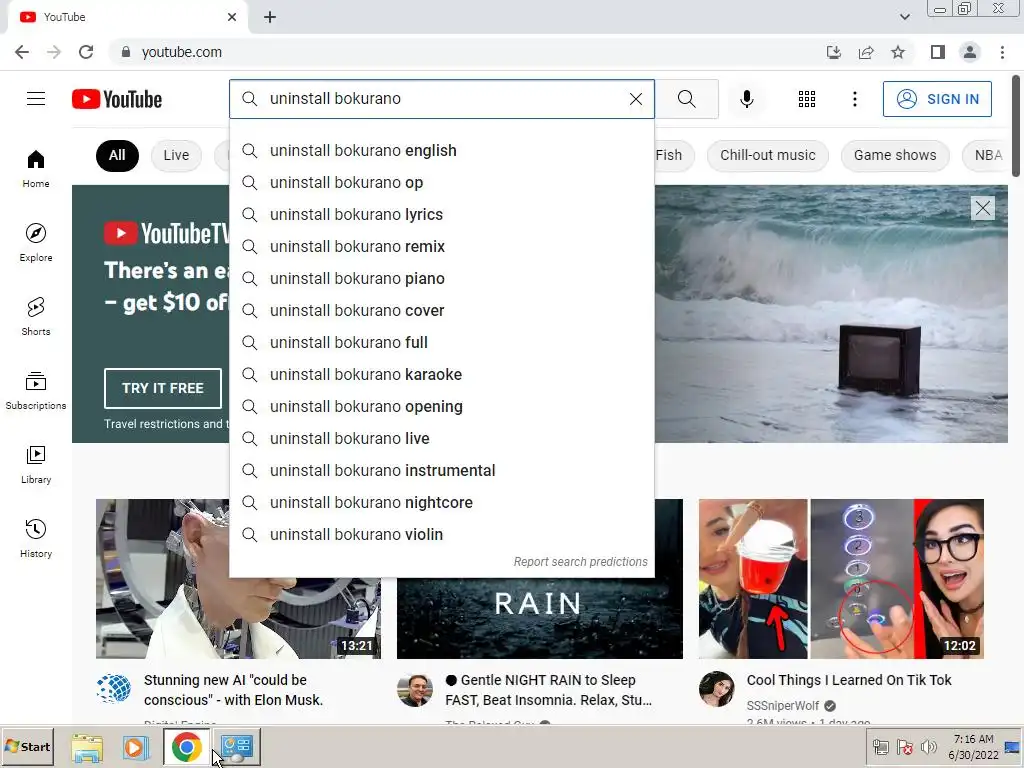Start voice search with the microphone
The width and height of the screenshot is (1024, 768).
[x=746, y=99]
